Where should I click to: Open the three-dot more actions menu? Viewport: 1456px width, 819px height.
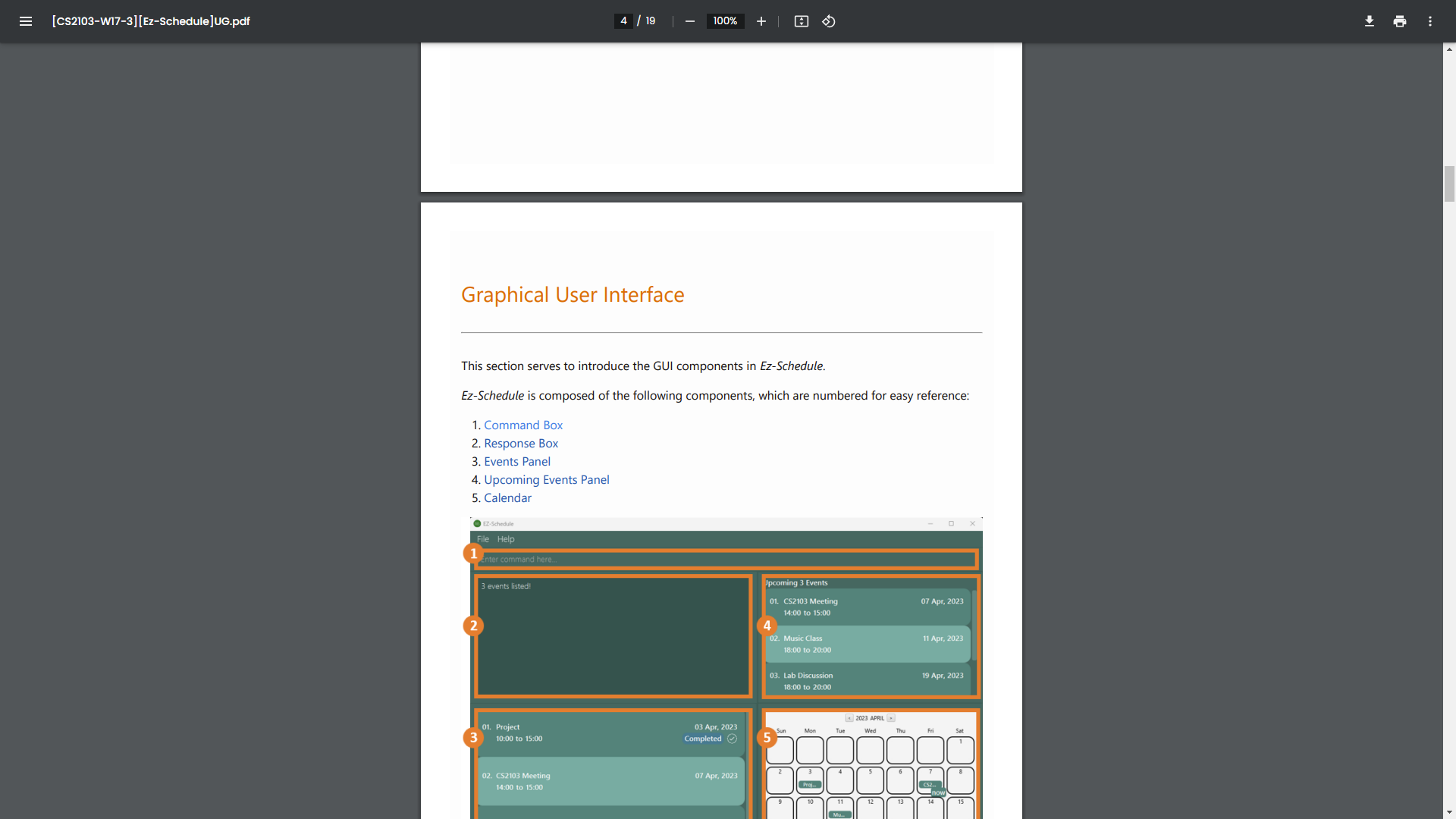[x=1430, y=21]
